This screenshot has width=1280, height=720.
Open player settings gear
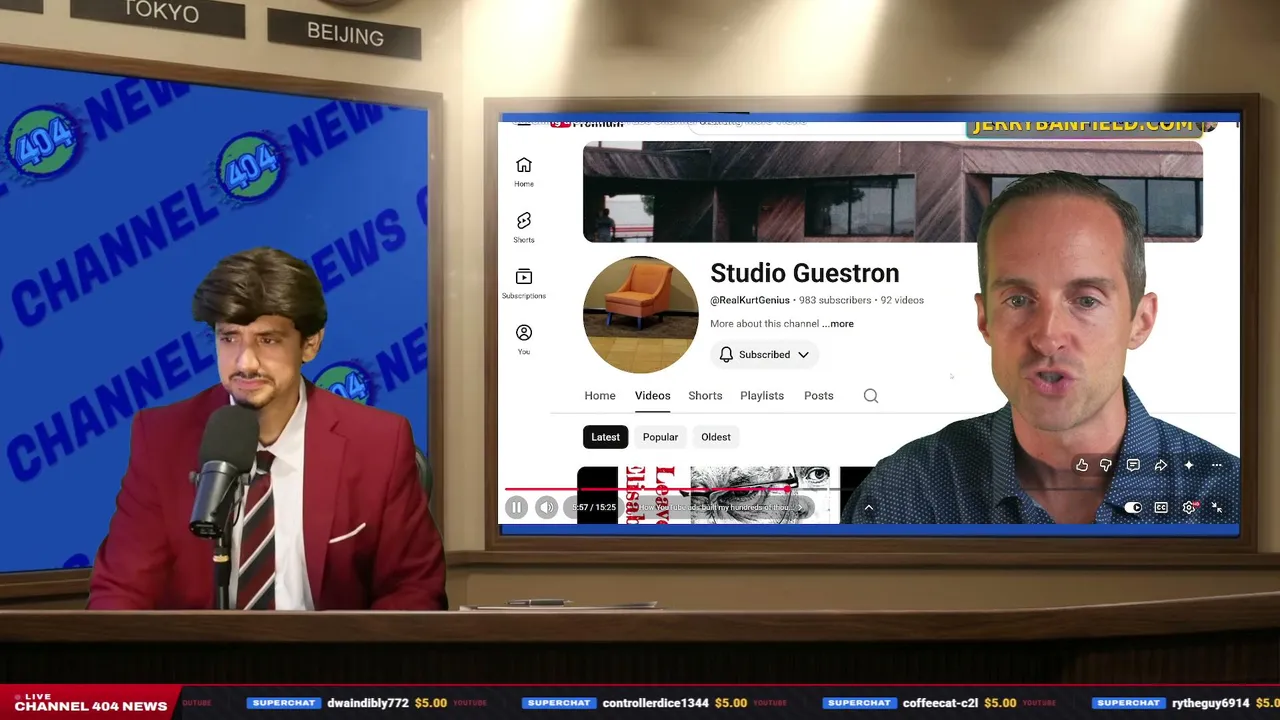click(1189, 508)
